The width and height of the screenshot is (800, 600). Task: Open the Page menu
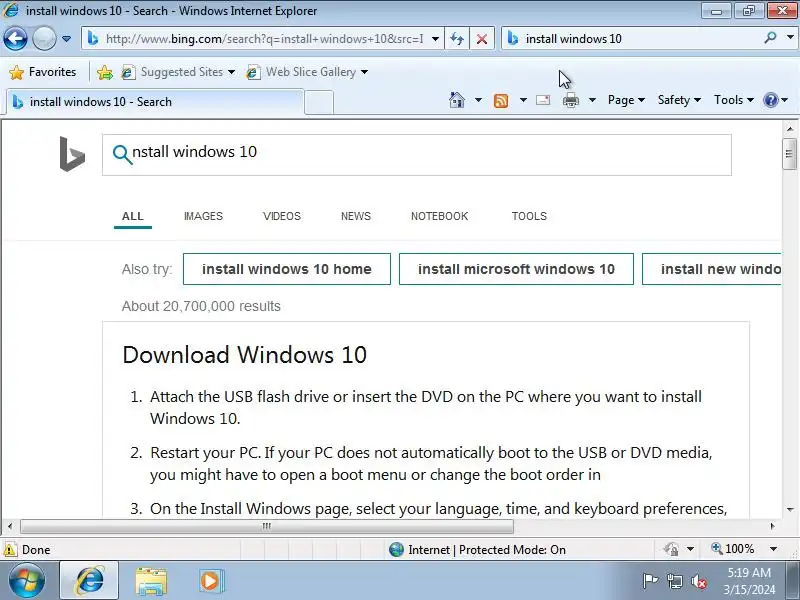(x=626, y=100)
